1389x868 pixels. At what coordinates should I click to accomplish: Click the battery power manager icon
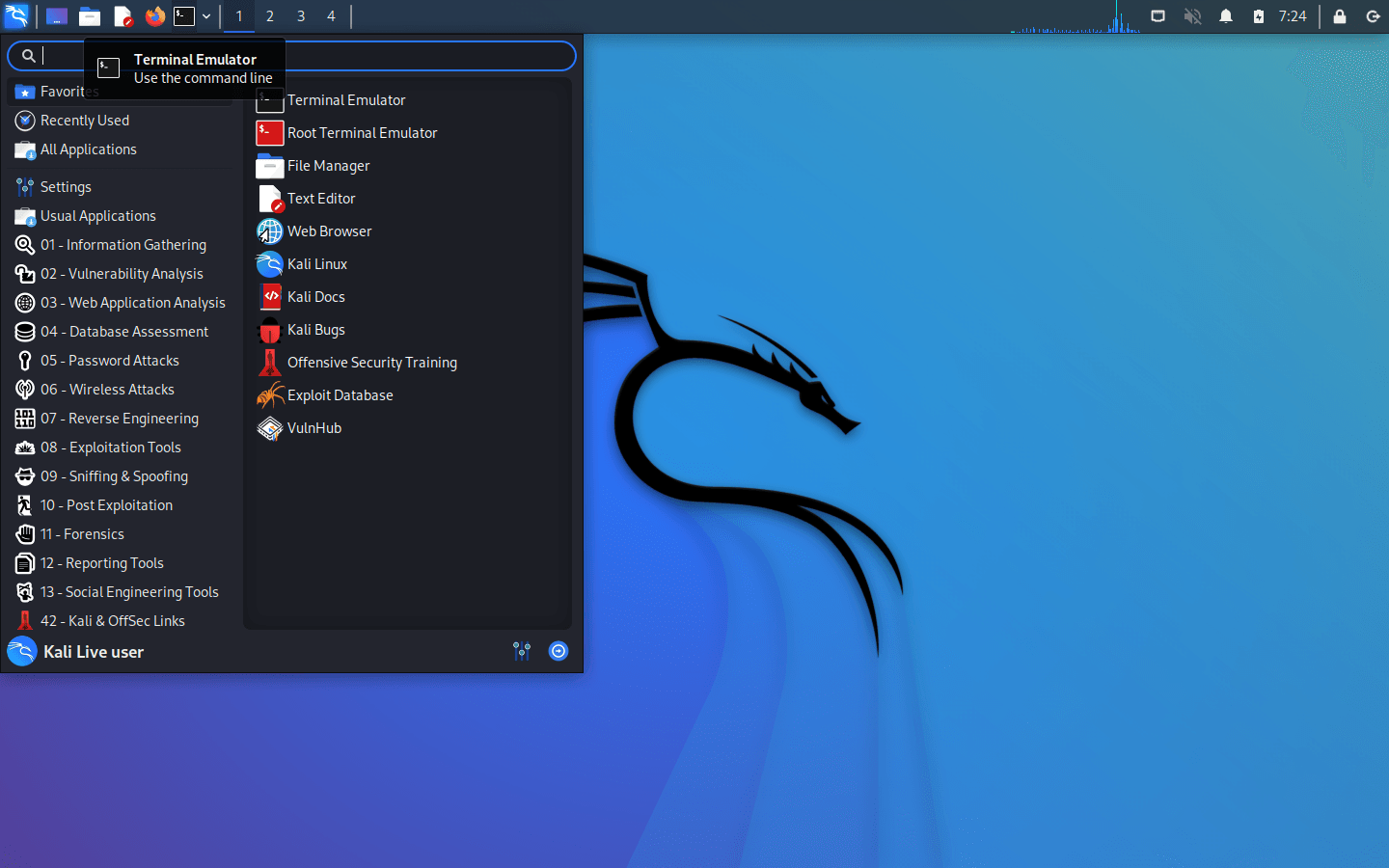point(1259,16)
